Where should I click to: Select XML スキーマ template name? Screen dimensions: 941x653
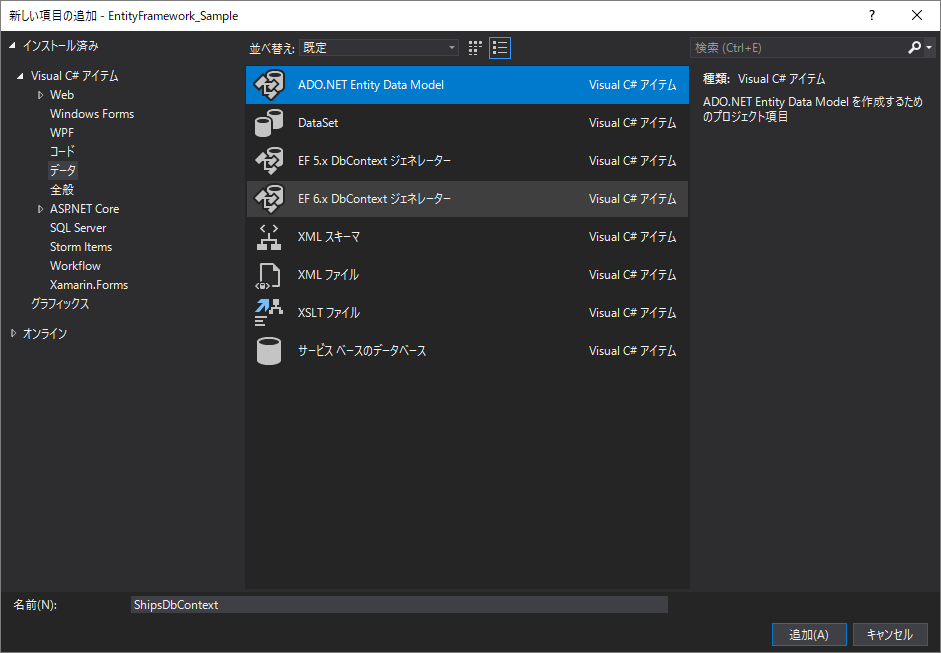coord(329,237)
